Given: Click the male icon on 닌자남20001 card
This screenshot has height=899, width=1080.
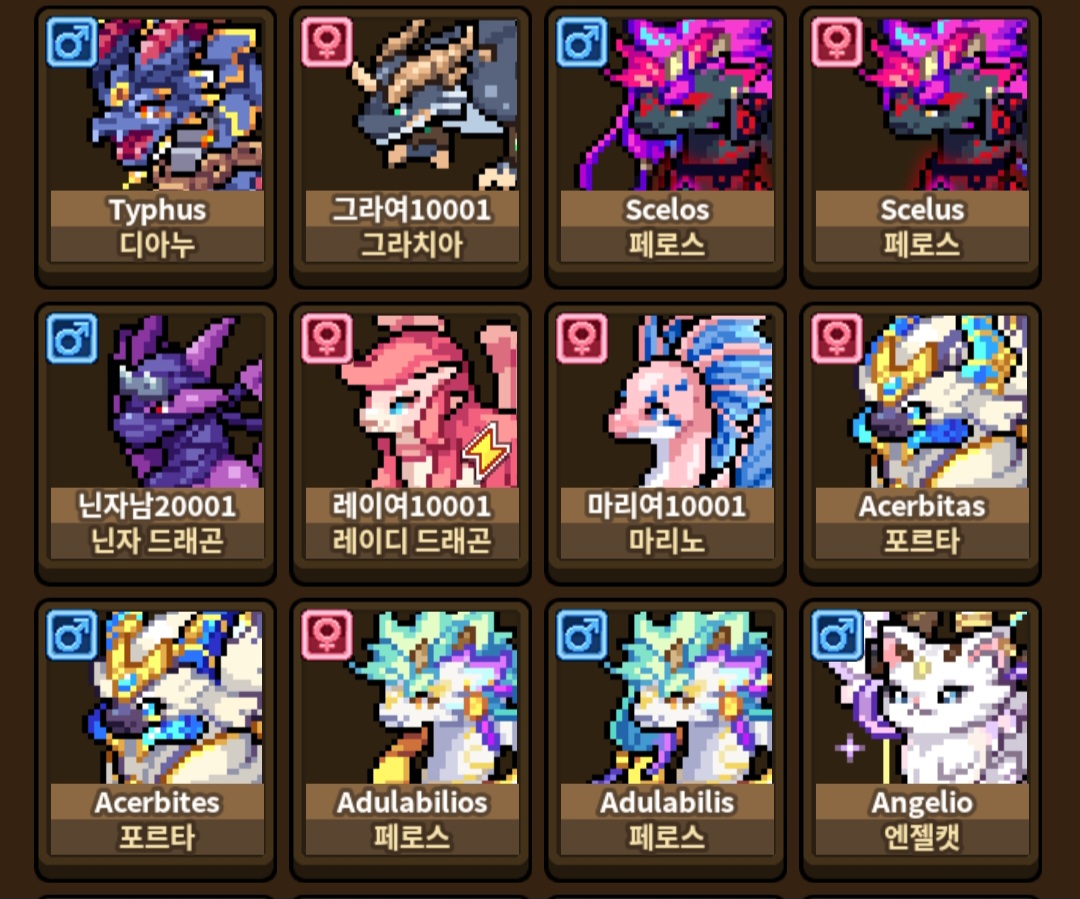Looking at the screenshot, I should click(72, 338).
